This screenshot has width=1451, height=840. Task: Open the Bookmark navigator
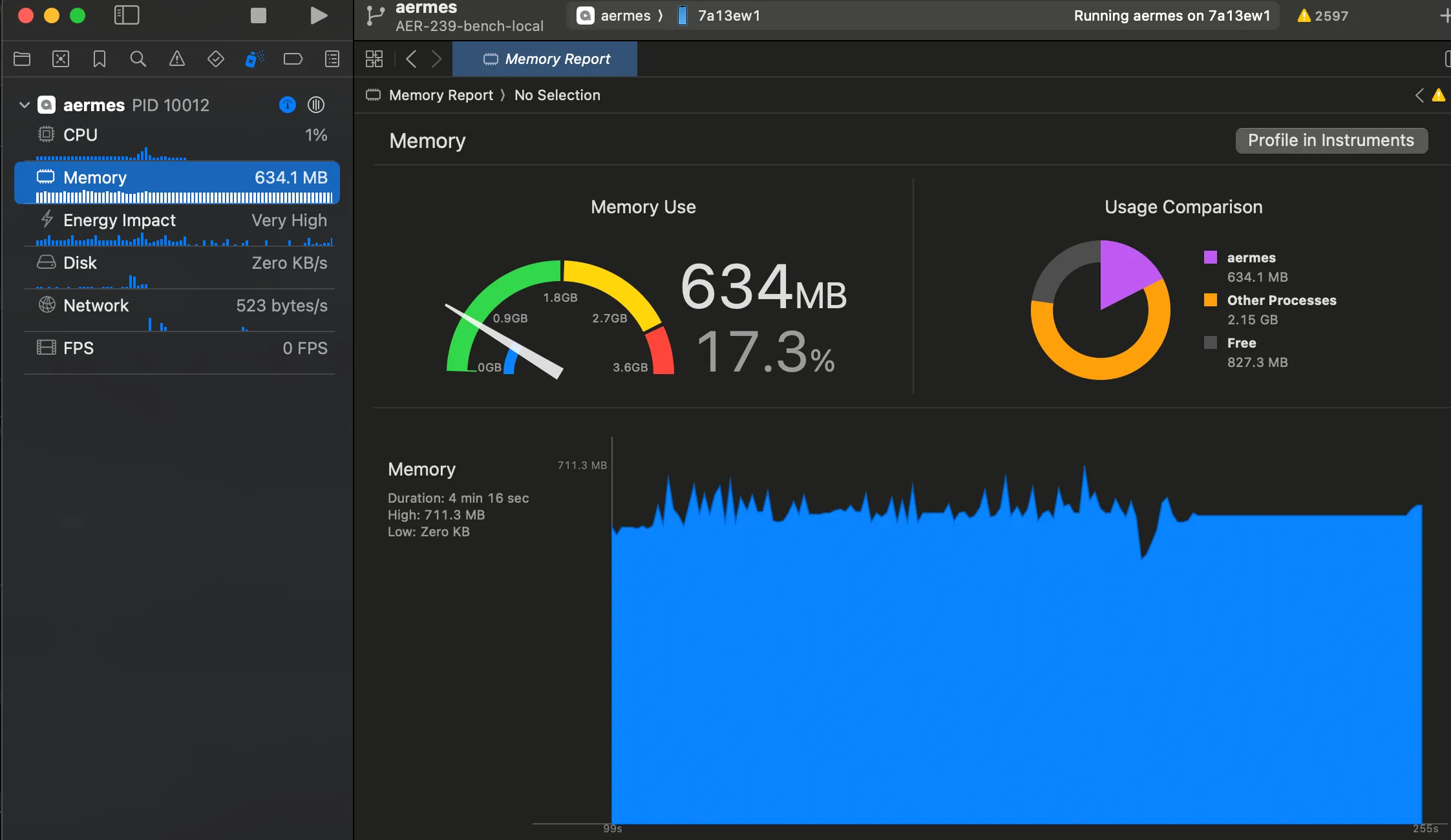pyautogui.click(x=100, y=59)
